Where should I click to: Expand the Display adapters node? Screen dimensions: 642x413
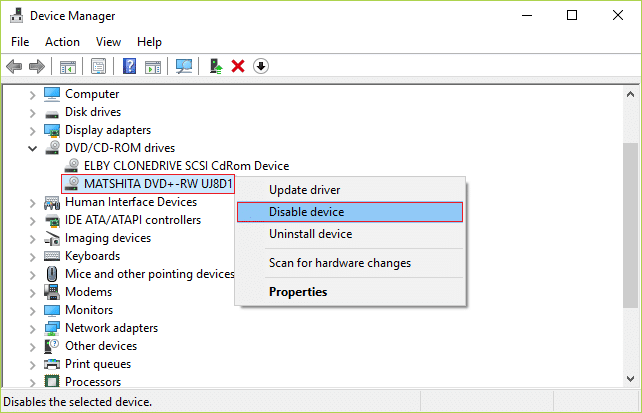32,130
